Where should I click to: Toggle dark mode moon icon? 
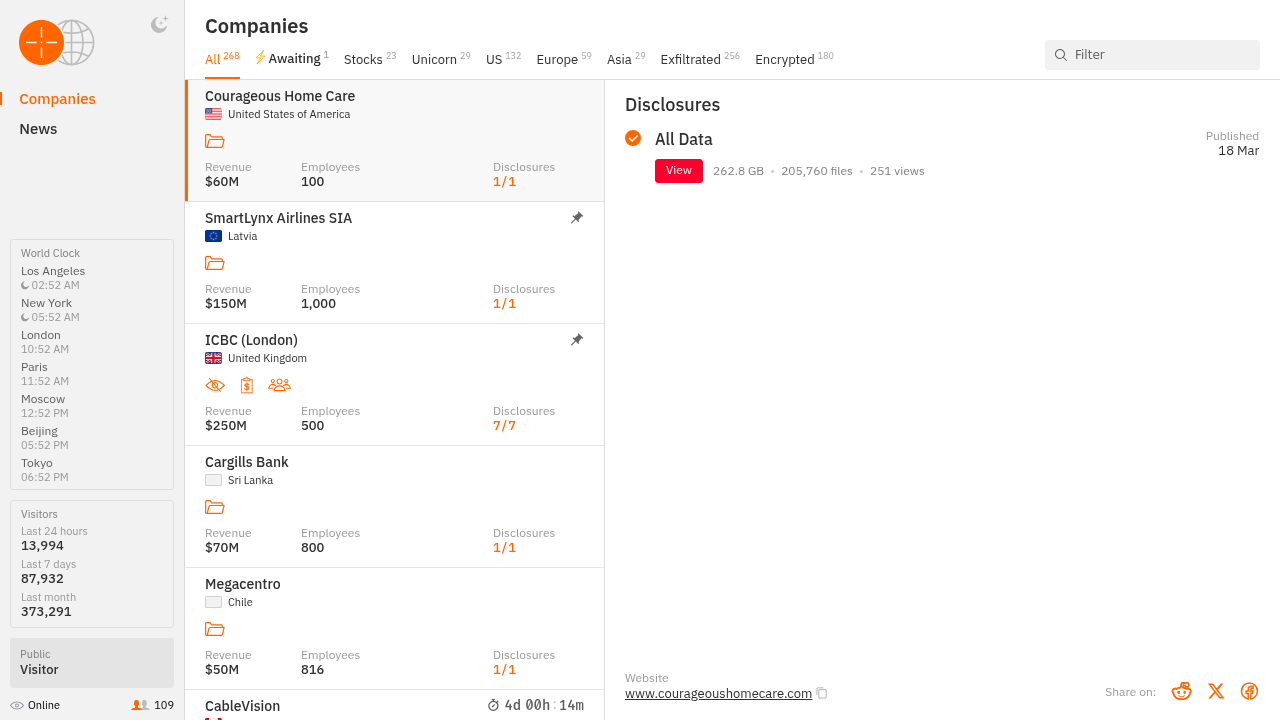click(x=159, y=25)
